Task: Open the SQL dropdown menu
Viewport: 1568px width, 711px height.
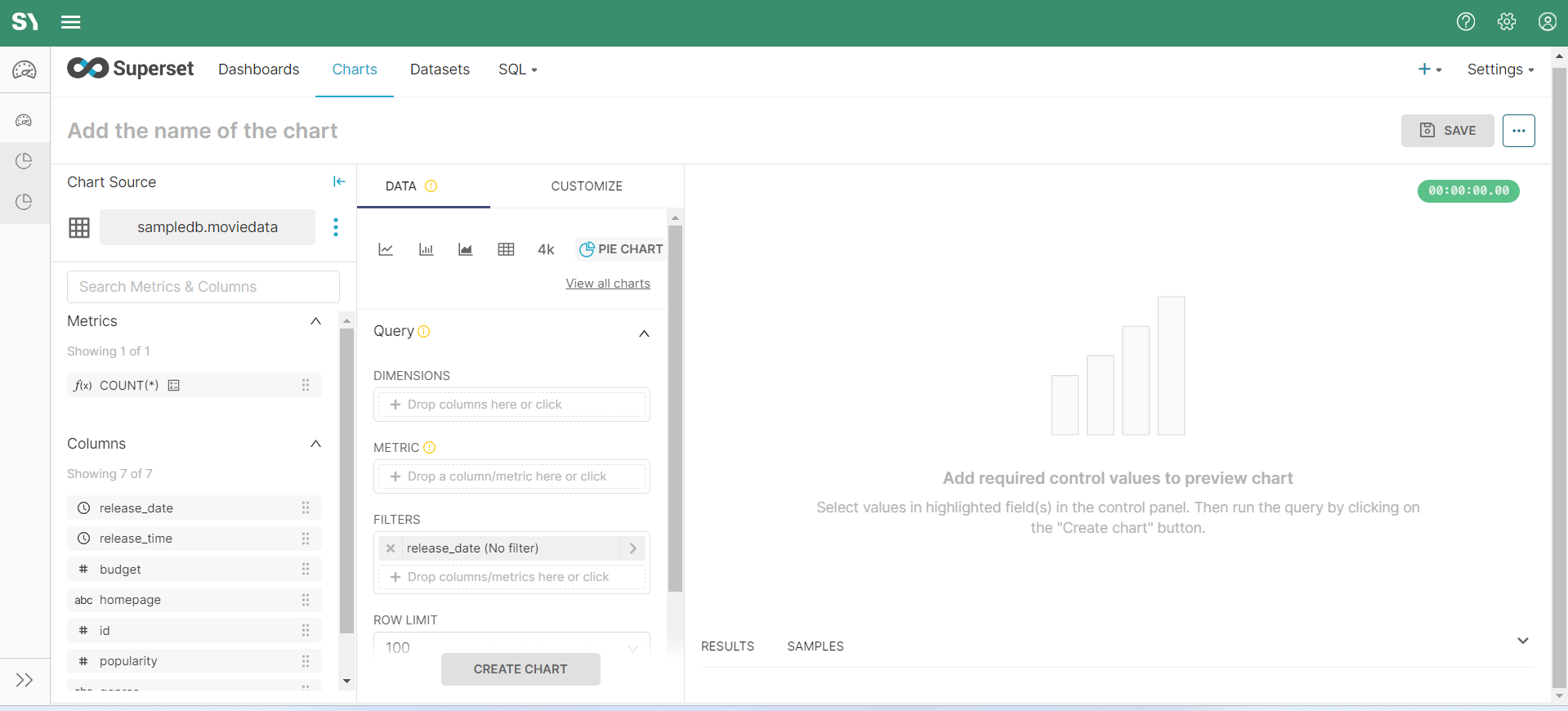Action: [x=518, y=69]
